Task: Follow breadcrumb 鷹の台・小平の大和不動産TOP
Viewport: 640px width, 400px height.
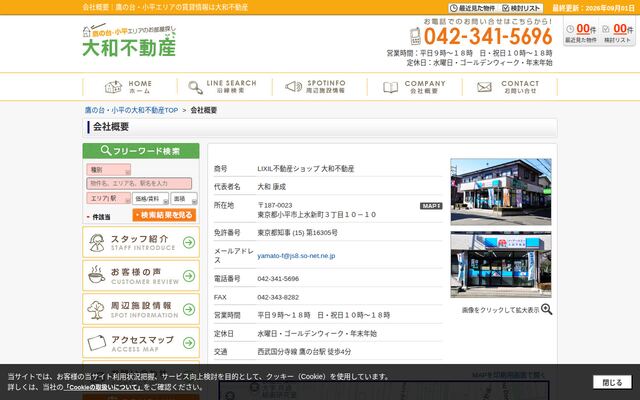Action: 131,110
